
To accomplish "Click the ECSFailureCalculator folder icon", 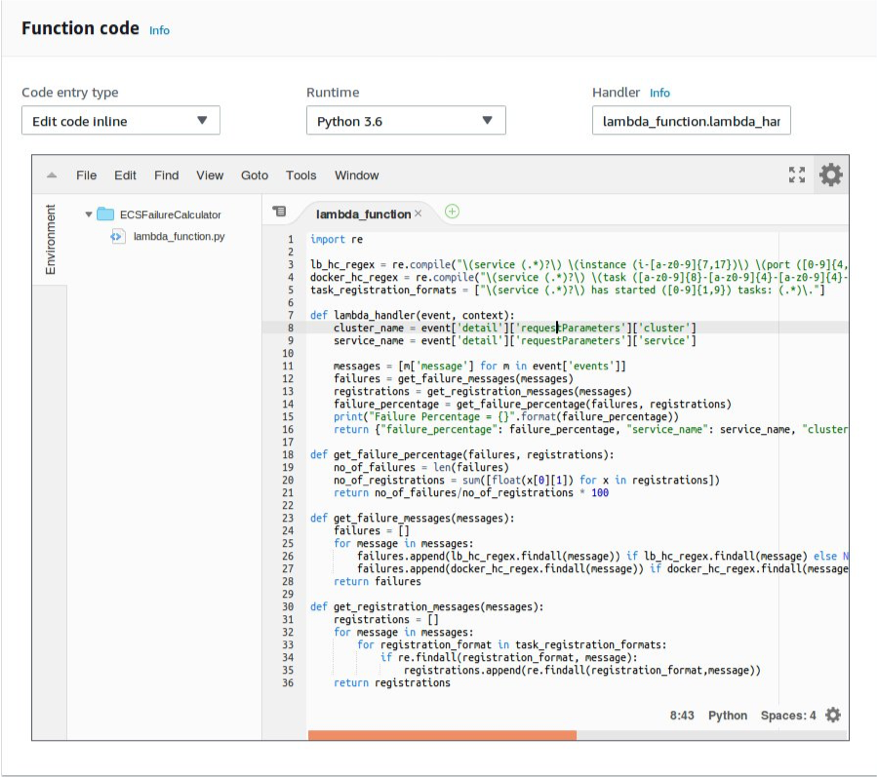I will [x=105, y=214].
